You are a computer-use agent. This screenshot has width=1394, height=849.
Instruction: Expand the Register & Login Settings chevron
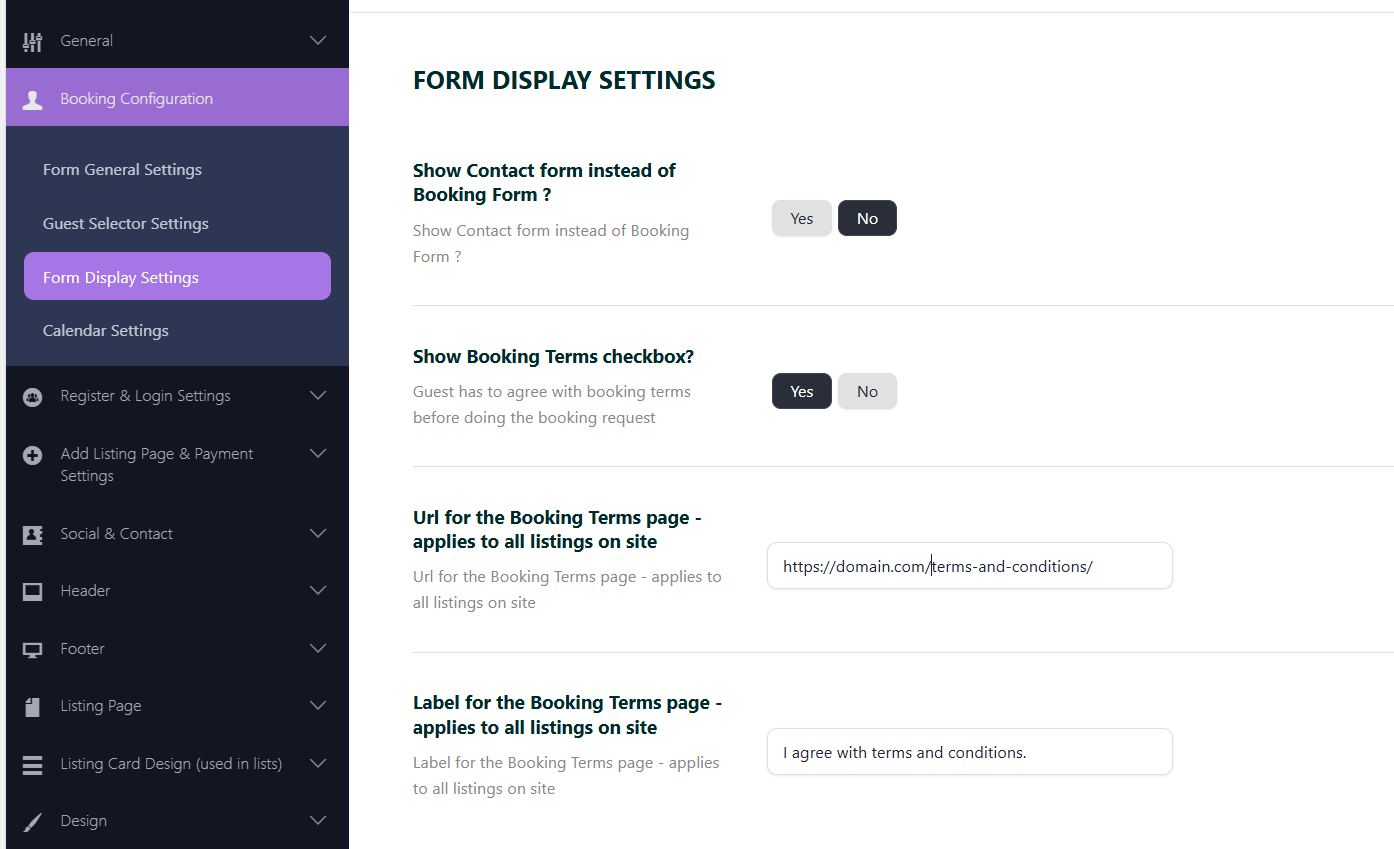pyautogui.click(x=318, y=396)
